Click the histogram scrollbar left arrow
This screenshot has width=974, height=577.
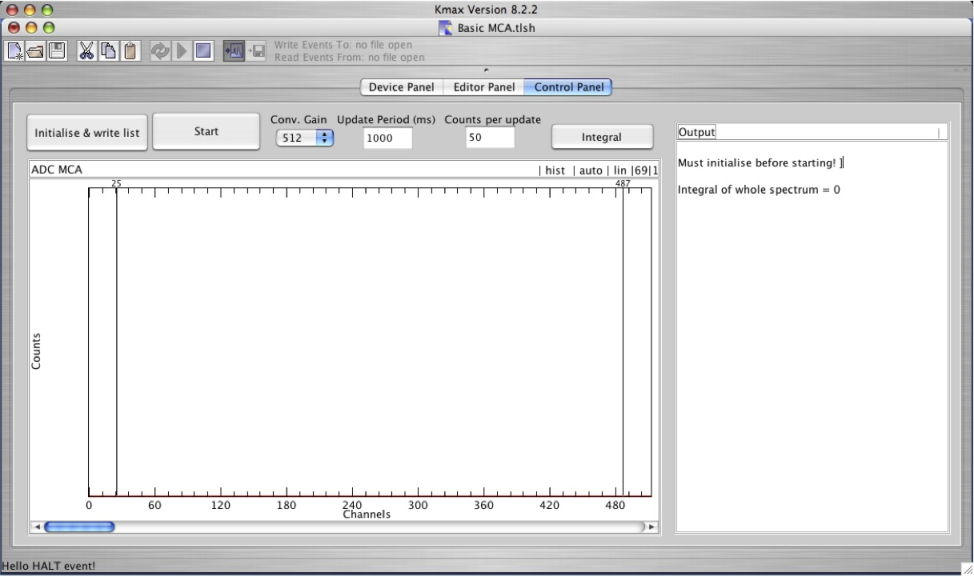tap(37, 527)
